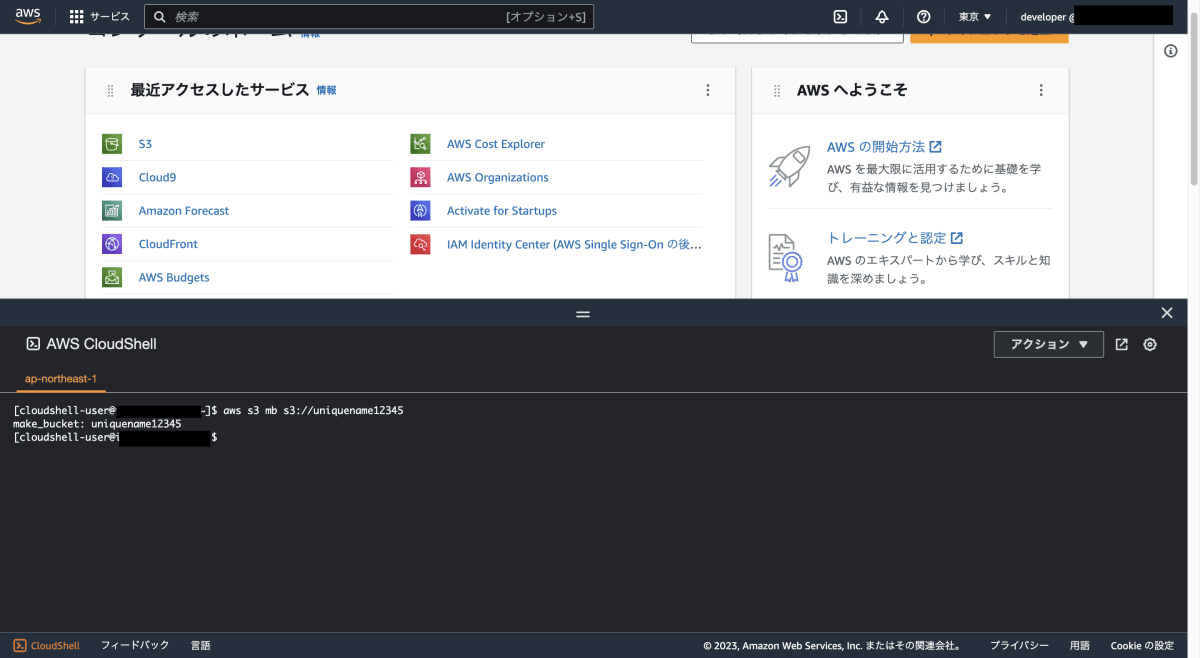Open the Services grid menu
The image size is (1200, 658).
coord(100,16)
